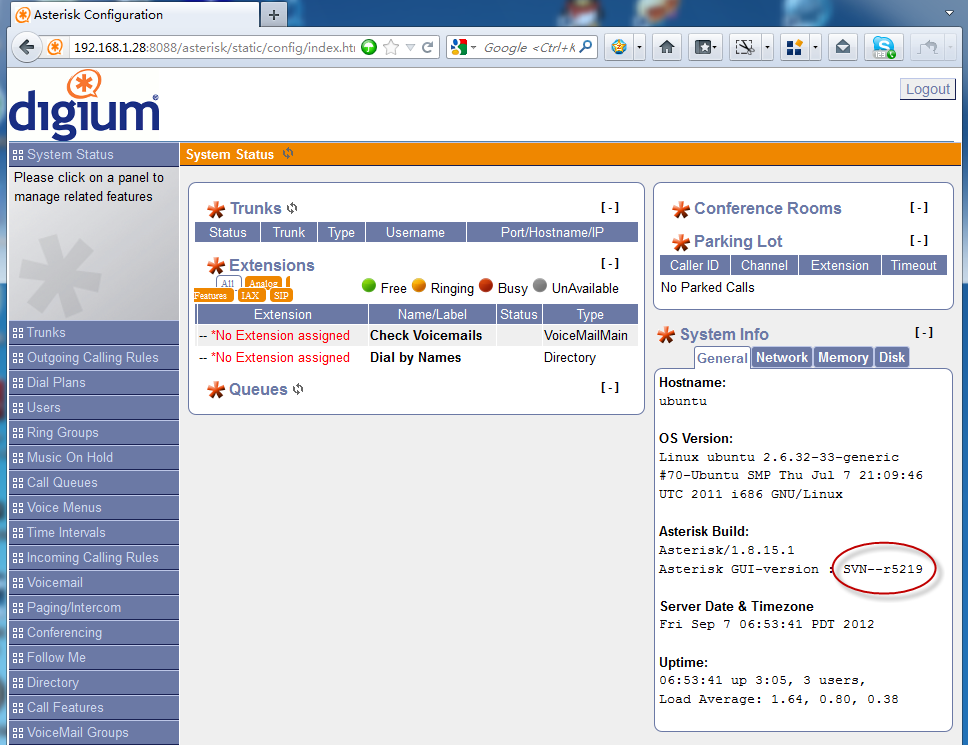Click the greyed-out curved arrow toolbar icon
Image resolution: width=968 pixels, height=745 pixels.
click(x=927, y=47)
